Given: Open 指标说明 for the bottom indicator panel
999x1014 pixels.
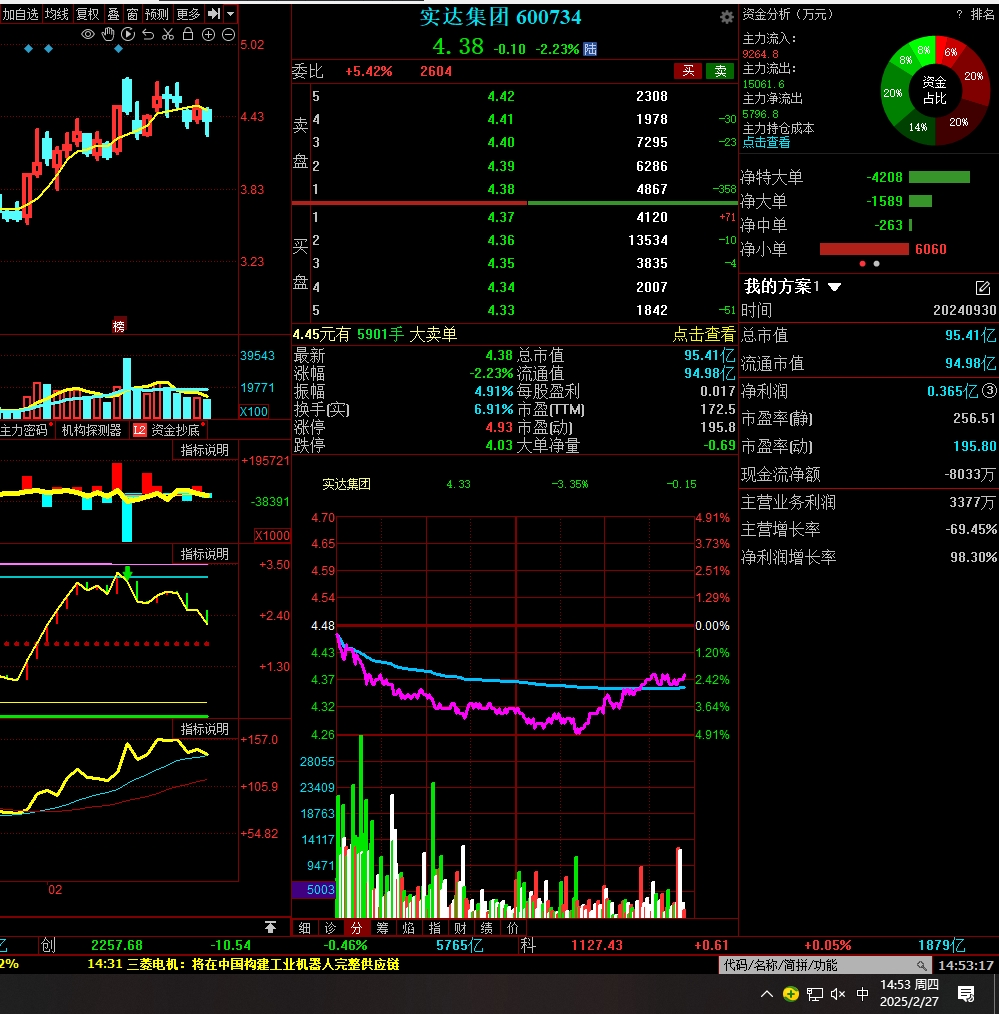Looking at the screenshot, I should click(x=204, y=729).
